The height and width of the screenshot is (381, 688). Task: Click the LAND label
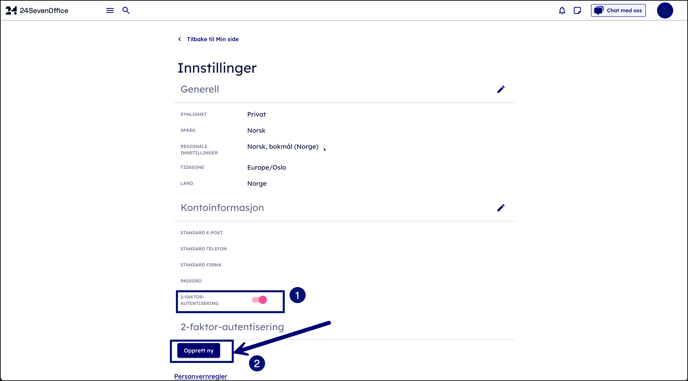click(x=186, y=183)
